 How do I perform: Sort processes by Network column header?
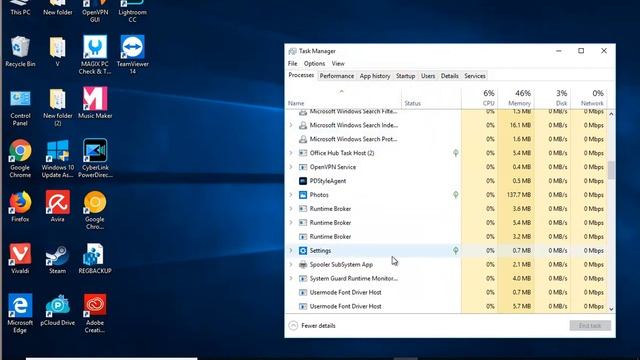589,98
